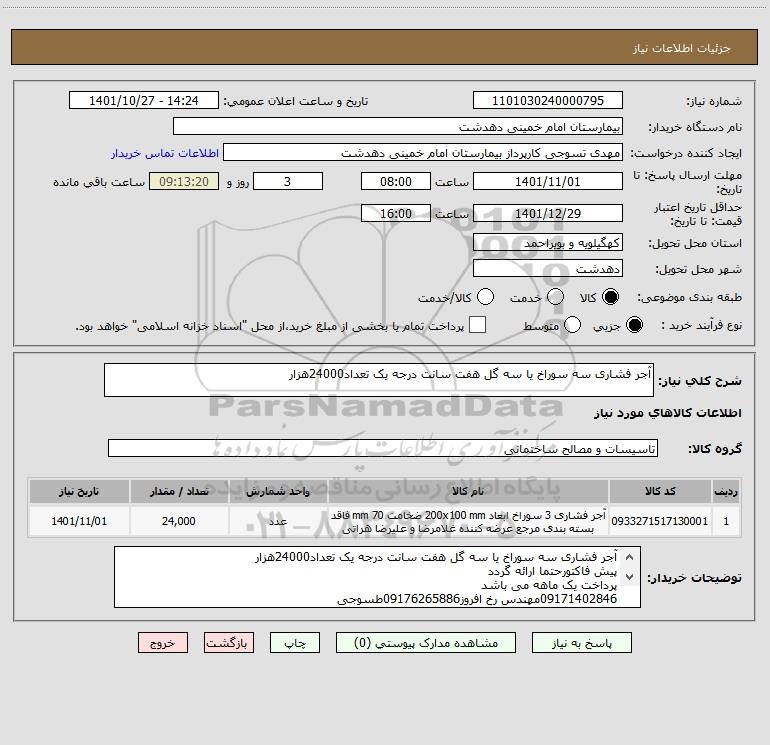This screenshot has width=770, height=745.
Task: Click product code 0933271517130001 cell
Action: point(660,521)
